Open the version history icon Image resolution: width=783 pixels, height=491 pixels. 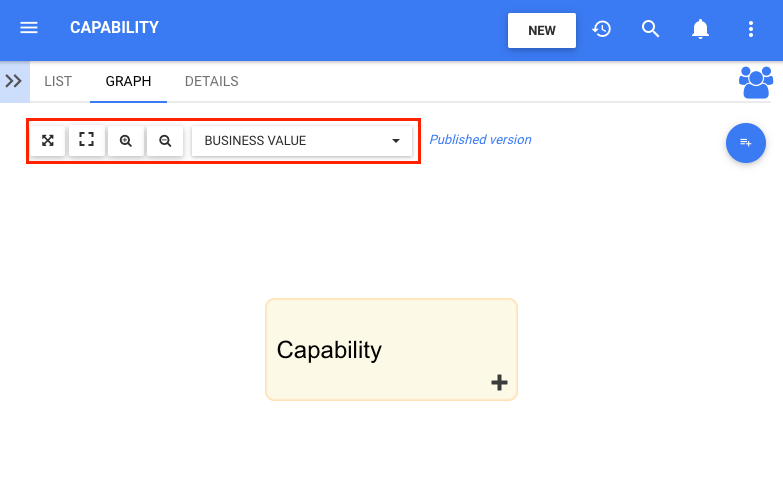[602, 29]
